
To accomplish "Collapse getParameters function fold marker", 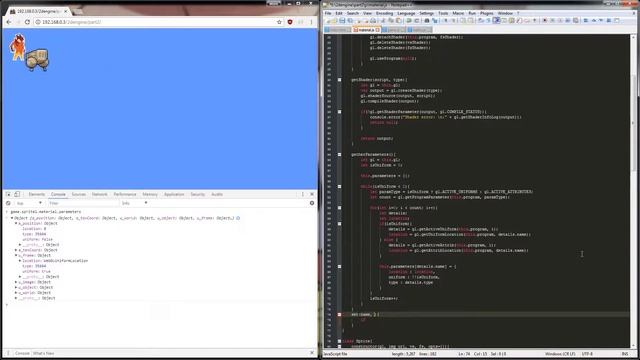I will 339,154.
